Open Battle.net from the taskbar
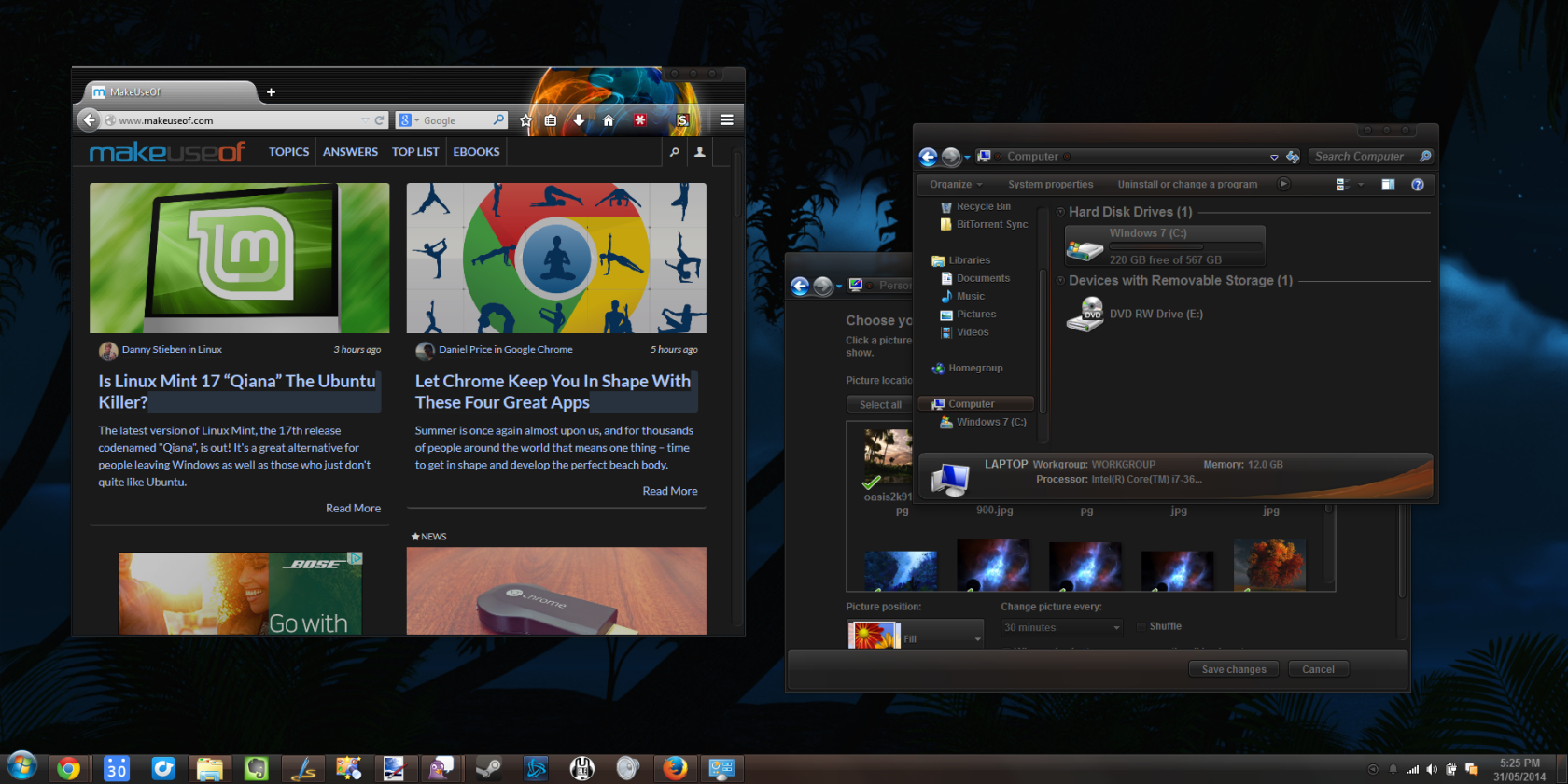The height and width of the screenshot is (784, 1568). pyautogui.click(x=535, y=768)
